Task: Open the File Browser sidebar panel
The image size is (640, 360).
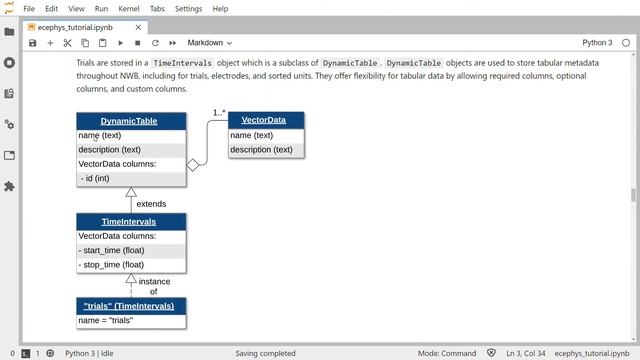Action: [x=9, y=32]
